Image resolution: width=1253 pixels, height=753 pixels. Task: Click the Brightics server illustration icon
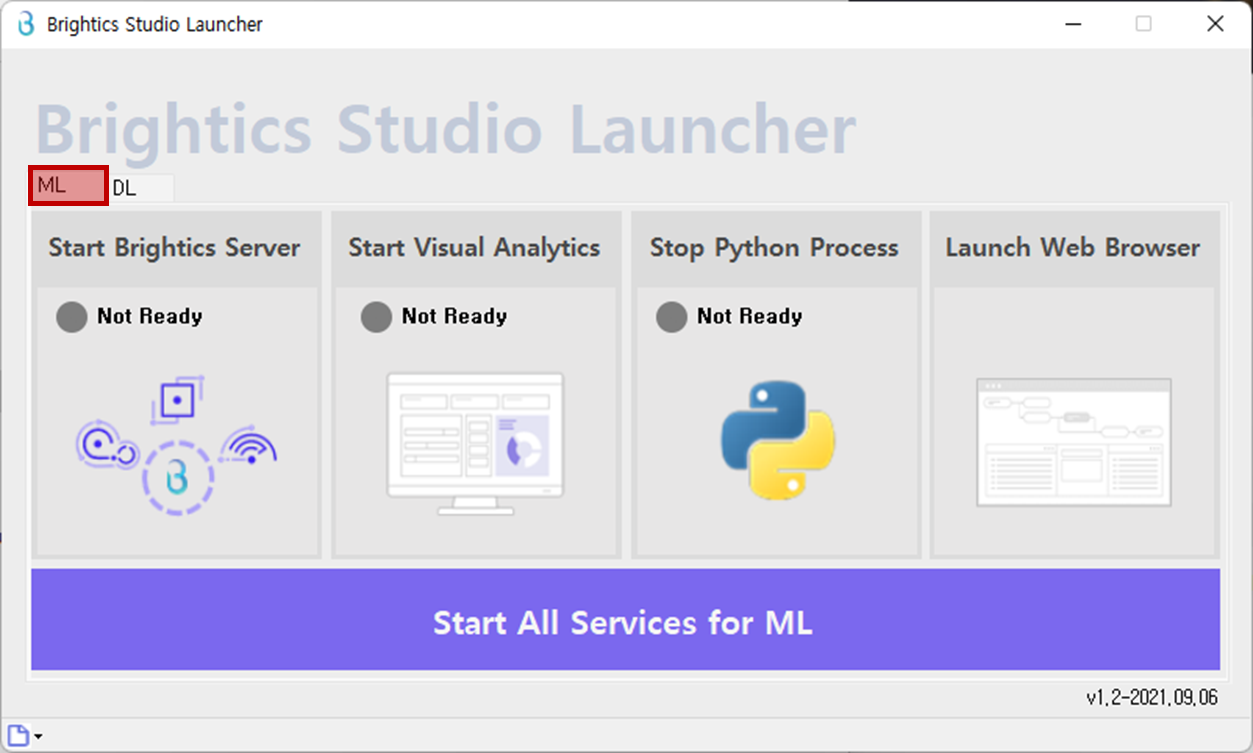[177, 446]
